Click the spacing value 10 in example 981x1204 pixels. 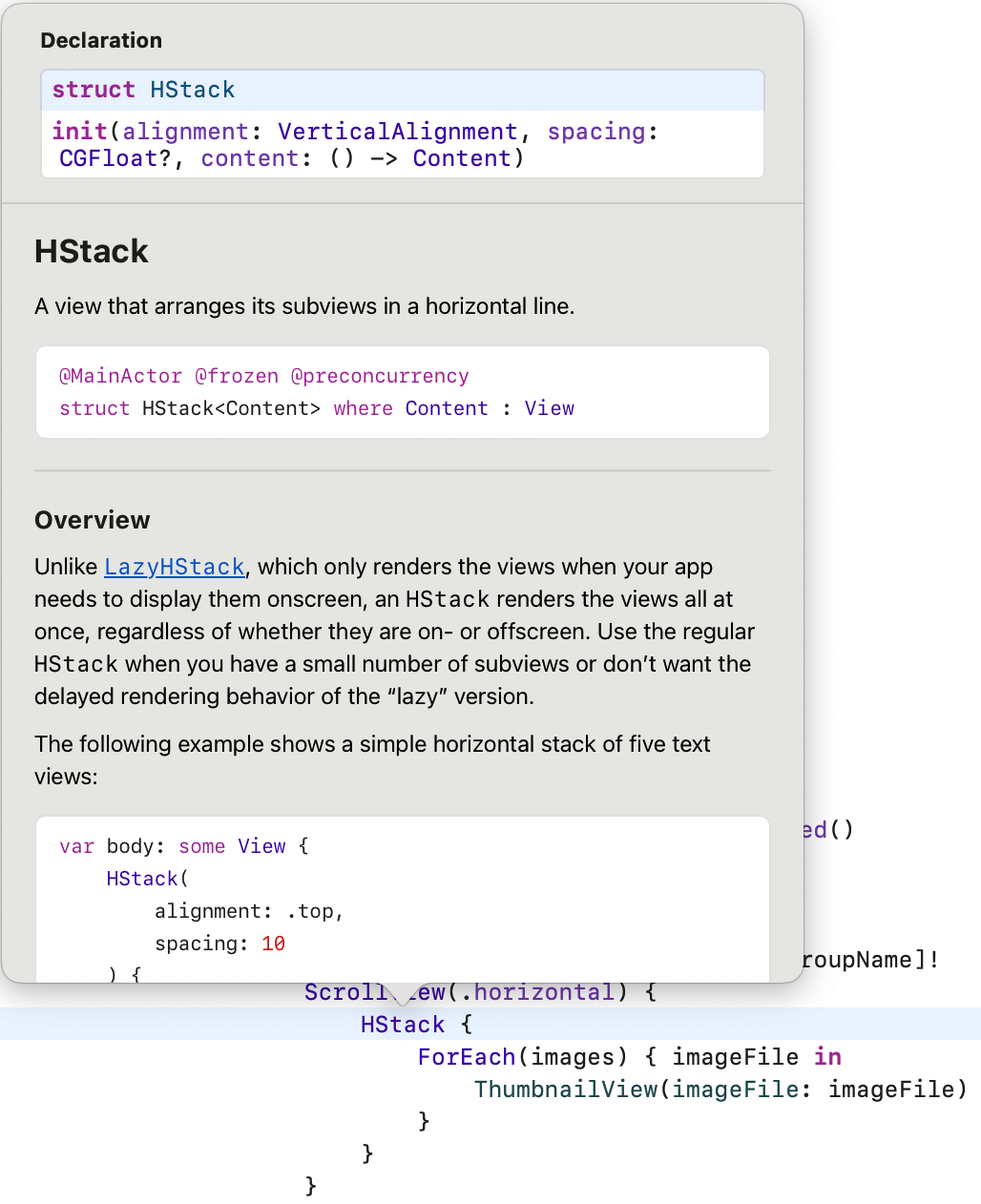[x=273, y=944]
